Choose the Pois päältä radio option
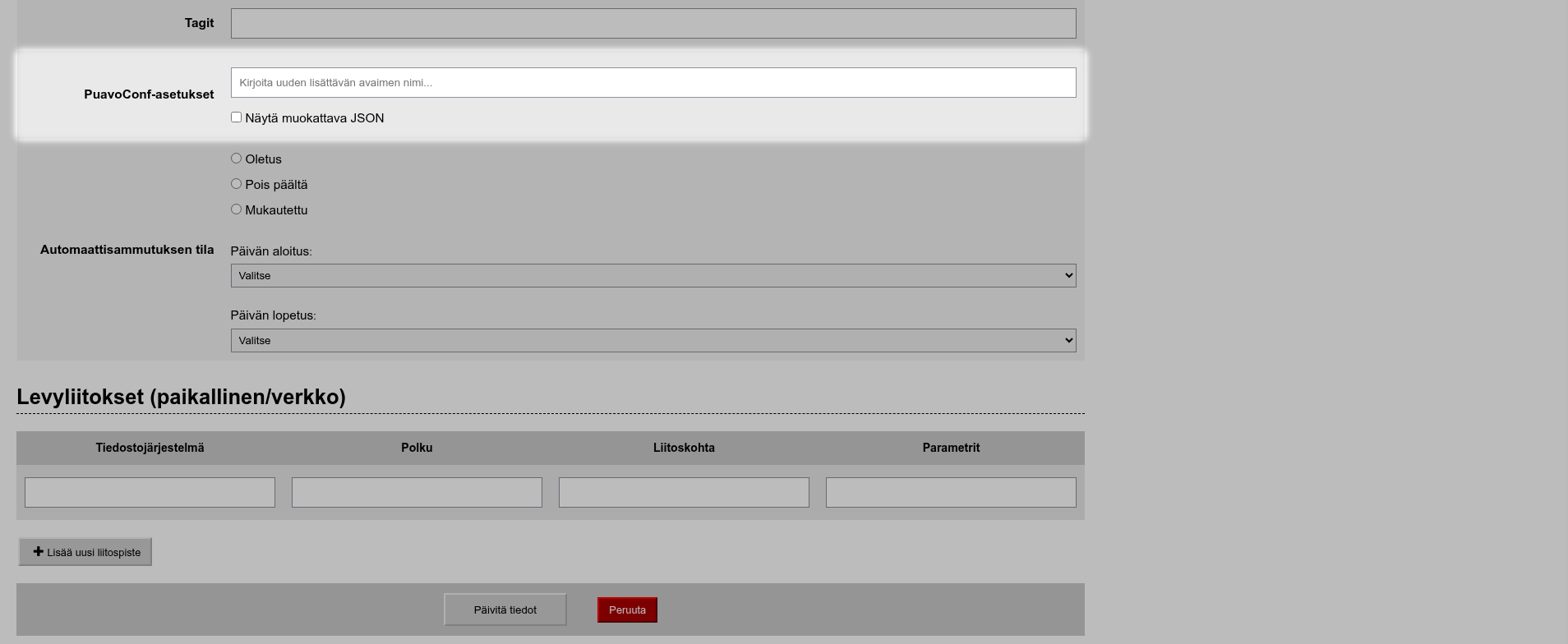1568x644 pixels. tap(236, 184)
